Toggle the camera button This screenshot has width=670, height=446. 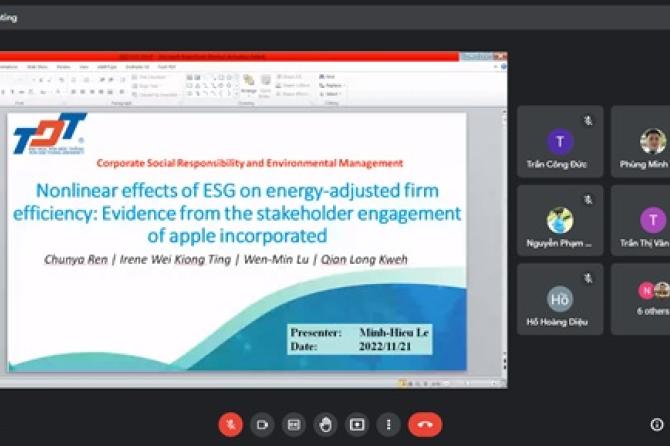(x=262, y=424)
